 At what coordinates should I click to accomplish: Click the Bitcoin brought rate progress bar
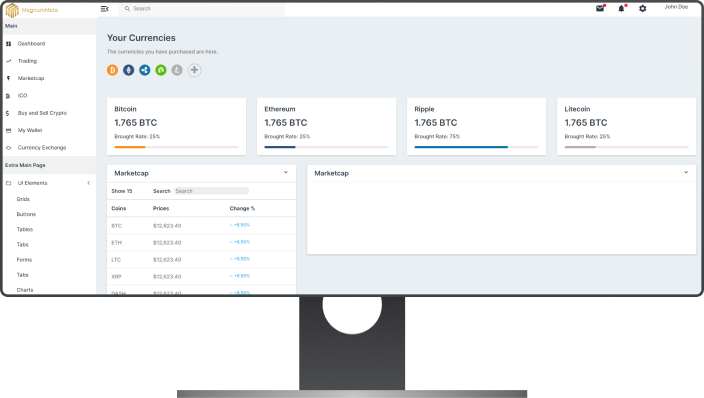tap(176, 147)
